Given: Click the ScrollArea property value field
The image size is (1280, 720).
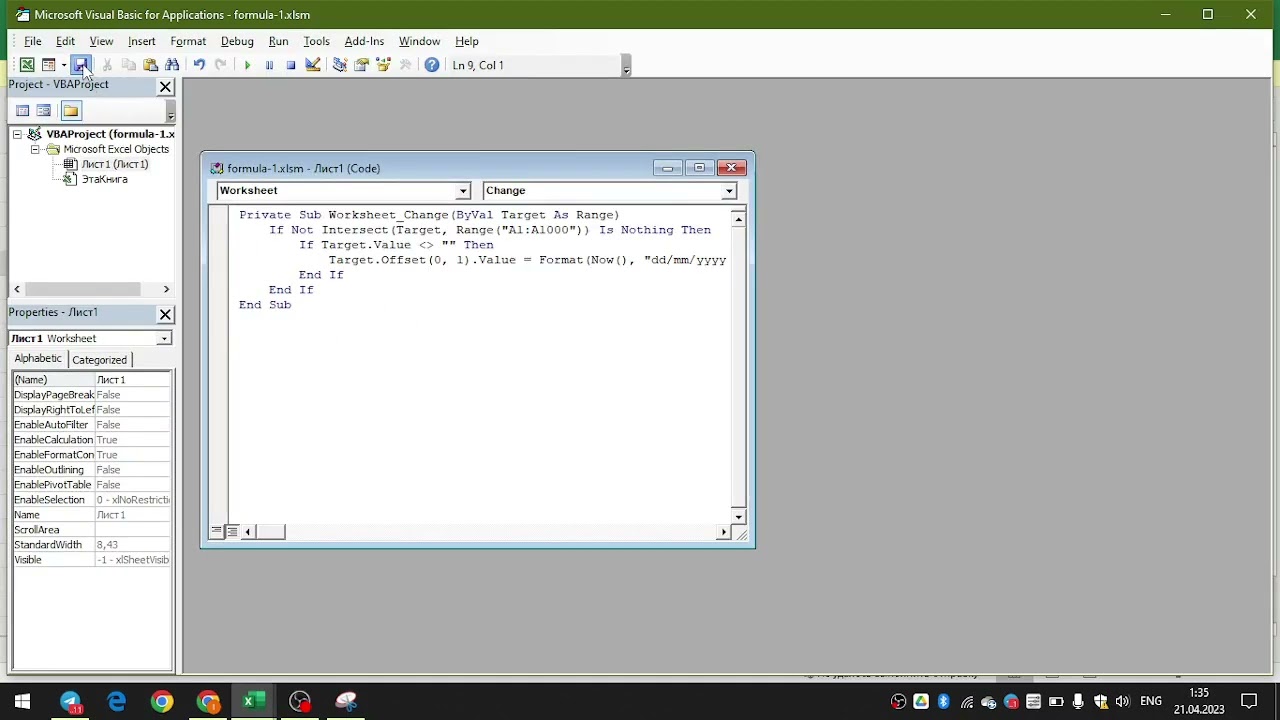Looking at the screenshot, I should click(x=133, y=530).
